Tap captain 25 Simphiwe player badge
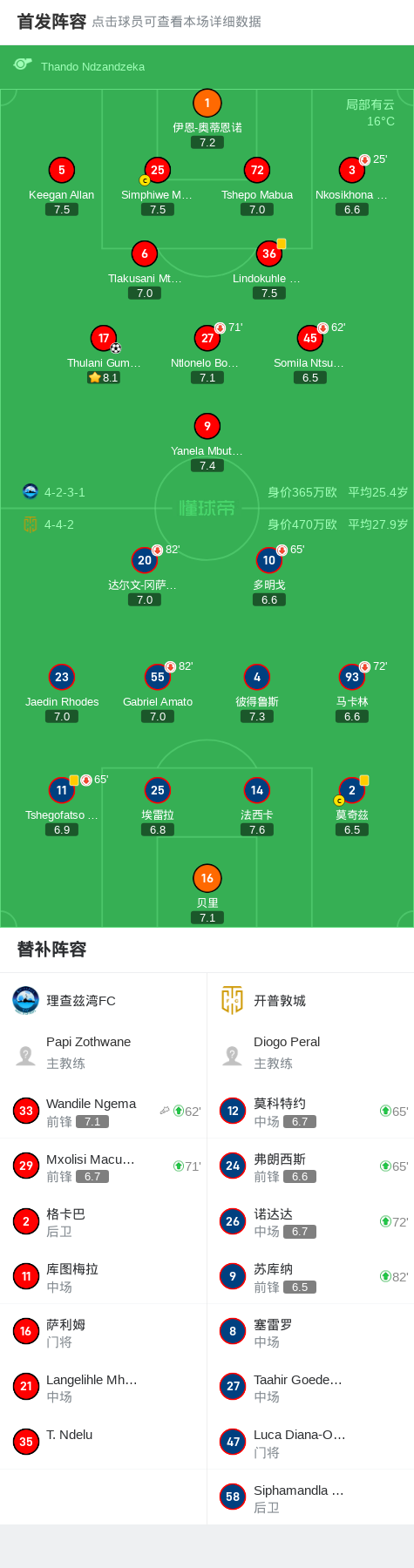The image size is (414, 1568). point(157,170)
